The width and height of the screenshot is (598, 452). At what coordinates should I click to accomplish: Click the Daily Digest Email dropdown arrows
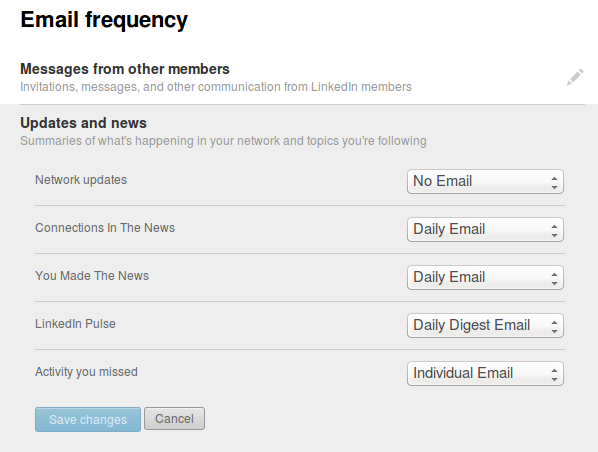[554, 326]
